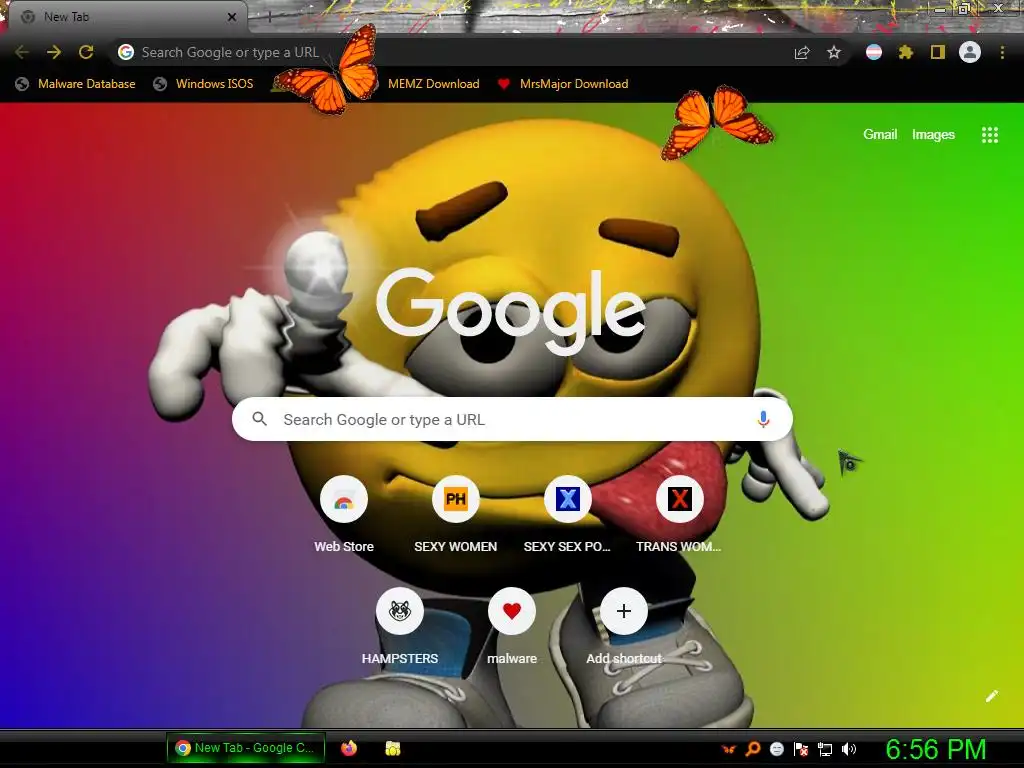This screenshot has width=1024, height=768.
Task: Open MEMZ Download bookmark
Action: point(433,84)
